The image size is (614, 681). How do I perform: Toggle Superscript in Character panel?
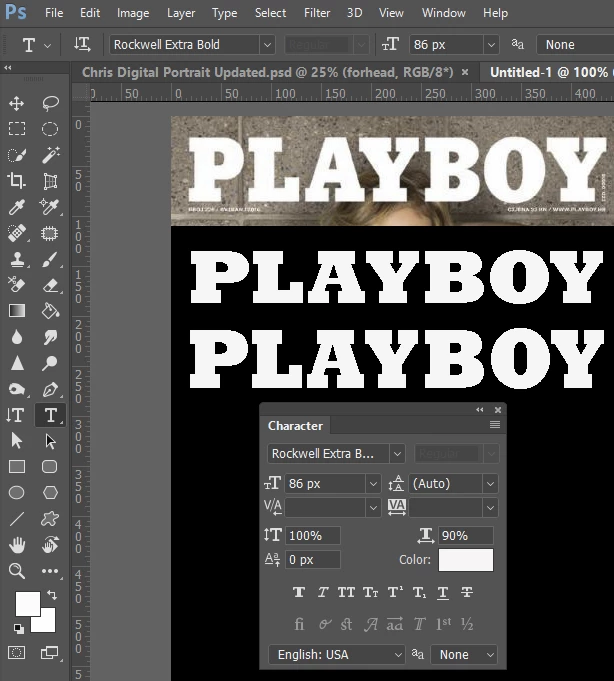(395, 592)
